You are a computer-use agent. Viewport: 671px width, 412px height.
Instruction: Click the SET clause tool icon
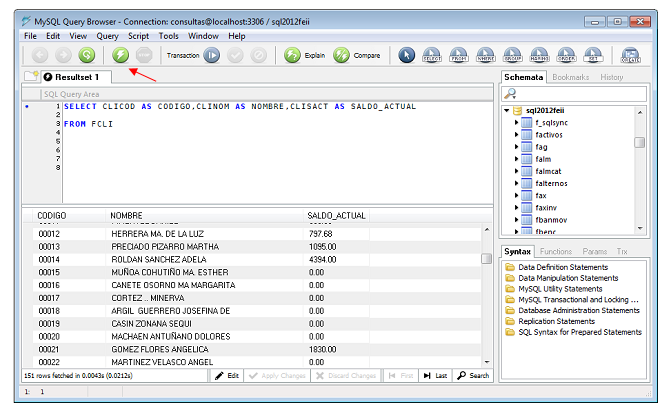tap(593, 55)
